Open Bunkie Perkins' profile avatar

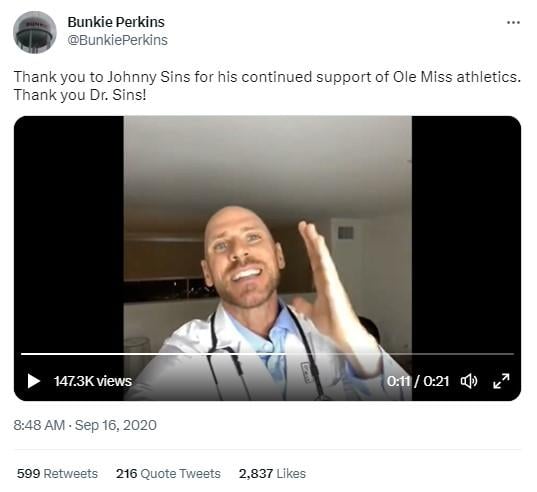click(35, 32)
